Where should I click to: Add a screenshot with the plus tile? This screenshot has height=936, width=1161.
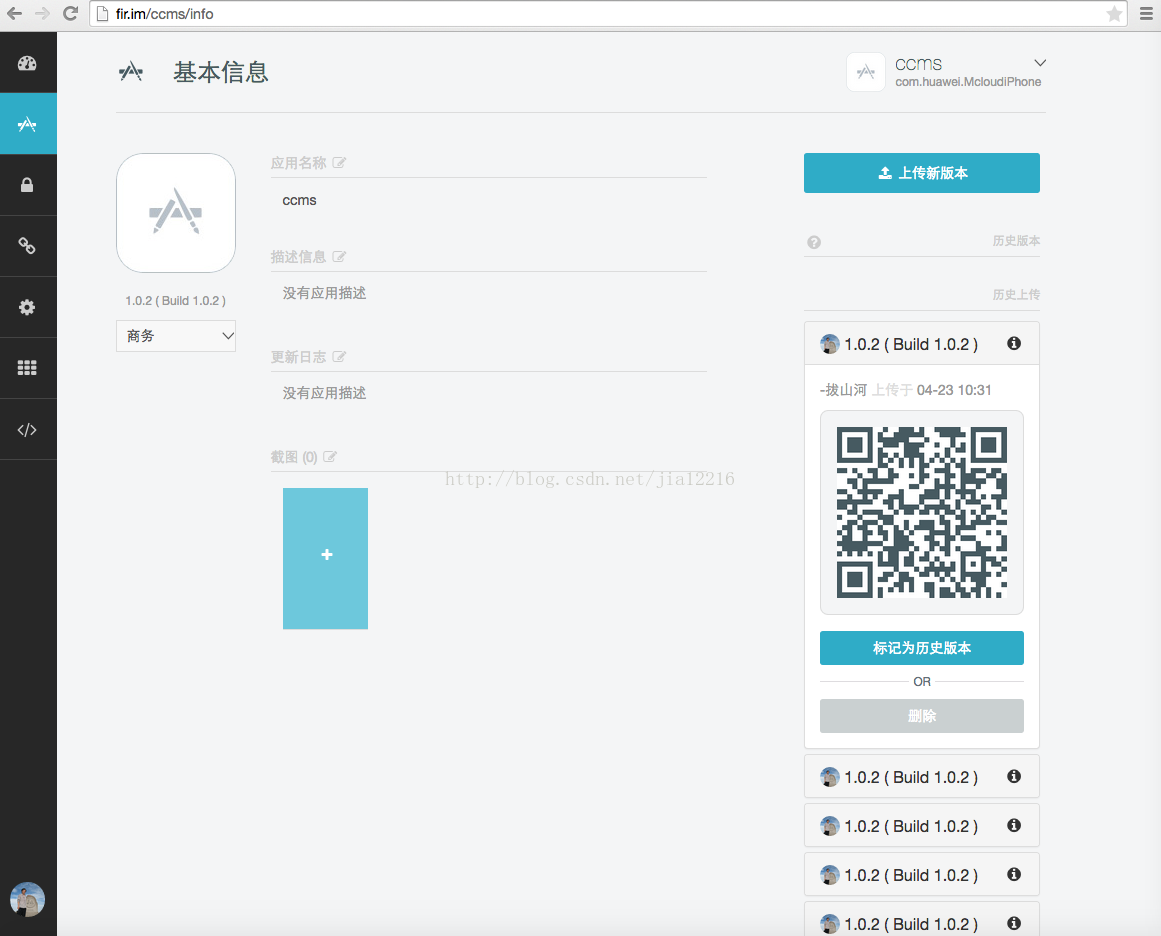[326, 558]
